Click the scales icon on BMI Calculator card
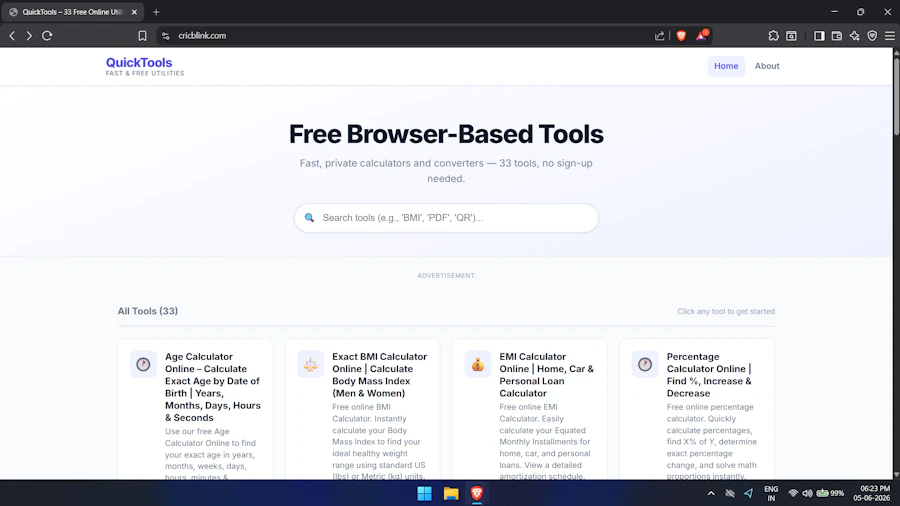This screenshot has width=900, height=506. [x=311, y=364]
